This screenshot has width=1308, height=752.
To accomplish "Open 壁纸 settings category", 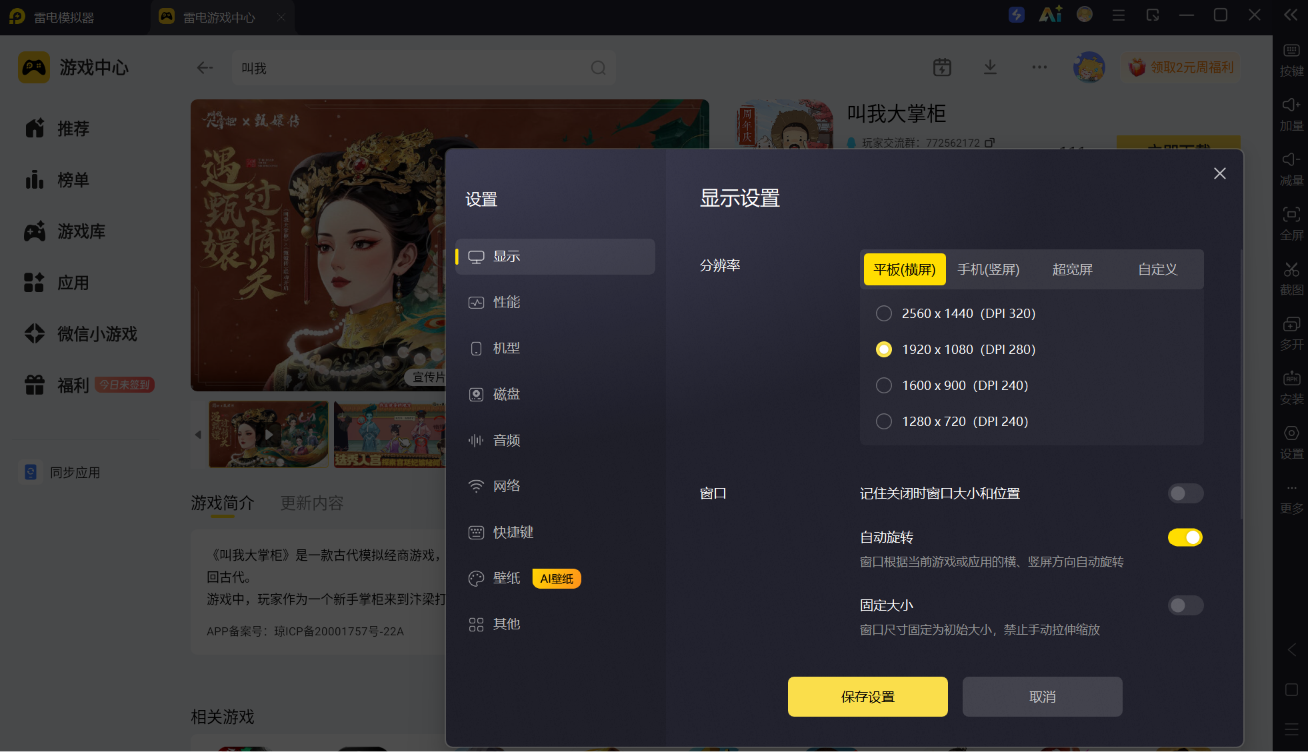I will [x=555, y=578].
